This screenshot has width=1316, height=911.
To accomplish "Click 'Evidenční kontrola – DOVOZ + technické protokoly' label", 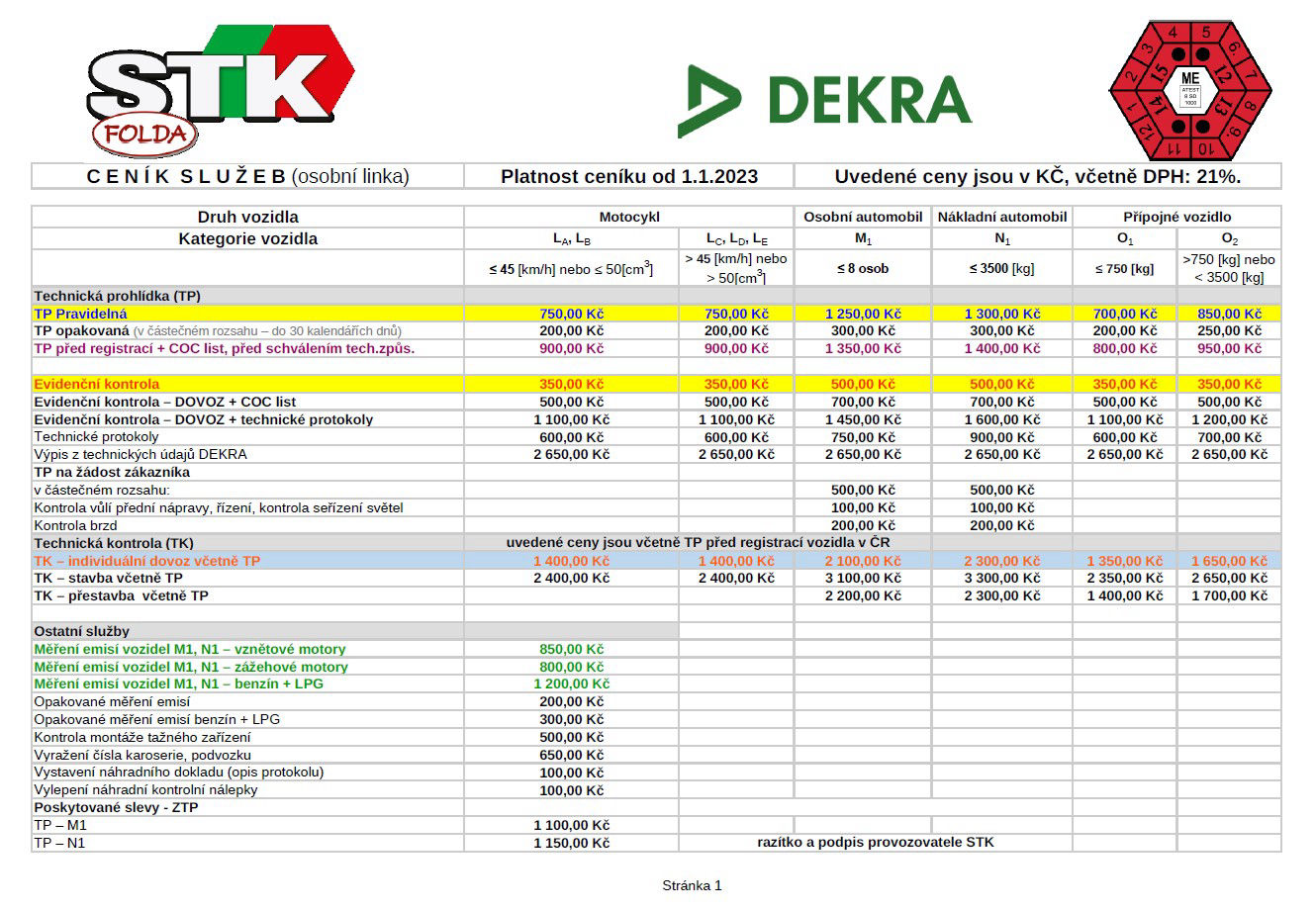I will [x=204, y=419].
